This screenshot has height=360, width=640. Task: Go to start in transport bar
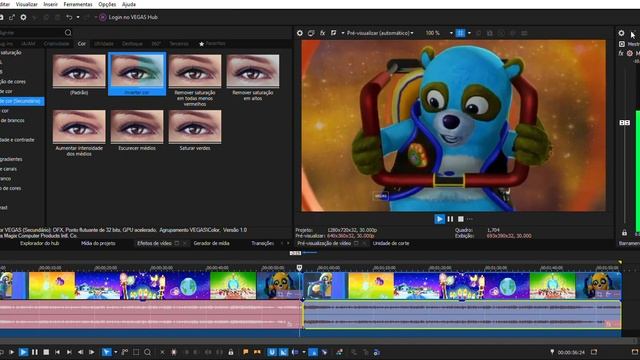58,352
